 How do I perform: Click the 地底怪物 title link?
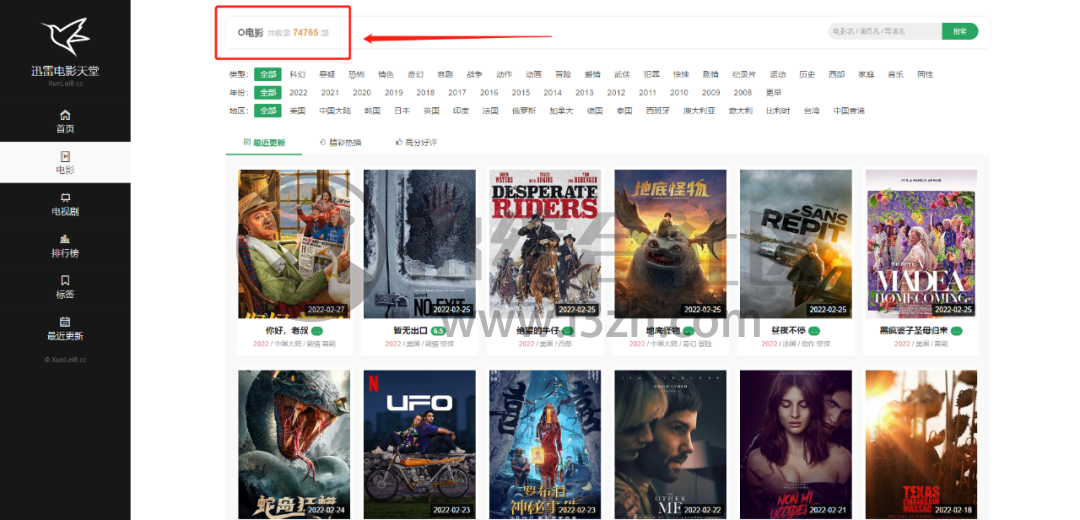(x=663, y=331)
